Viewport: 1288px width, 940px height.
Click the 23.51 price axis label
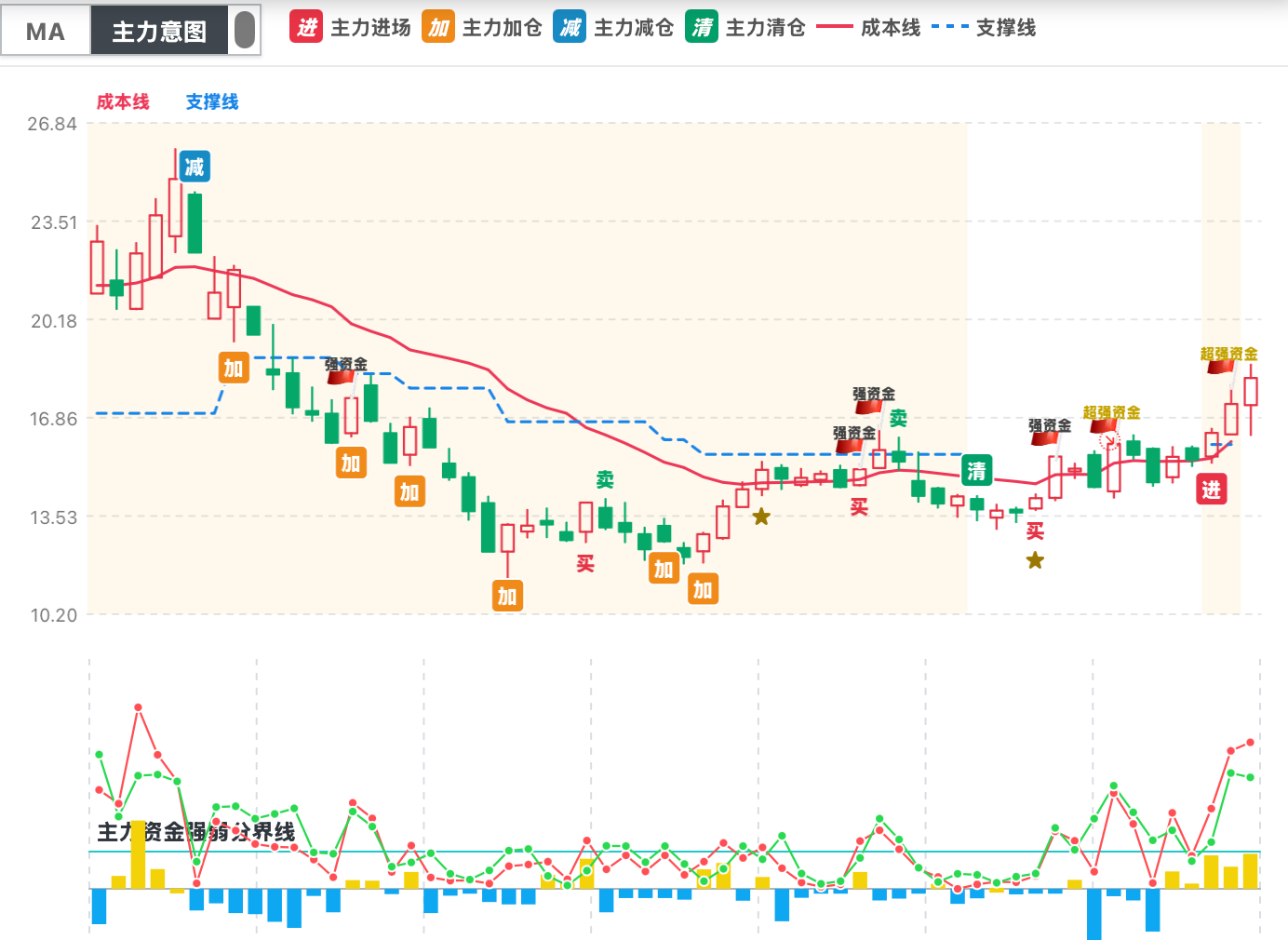(53, 222)
